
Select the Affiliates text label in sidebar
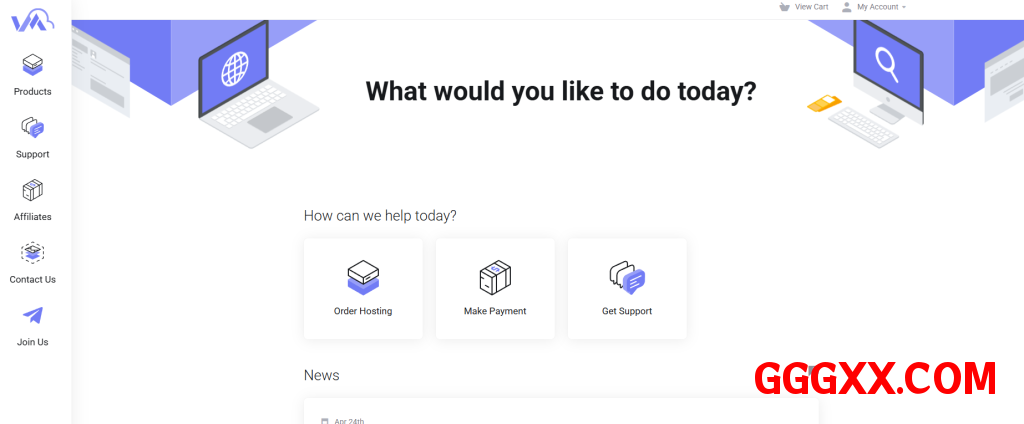tap(33, 217)
